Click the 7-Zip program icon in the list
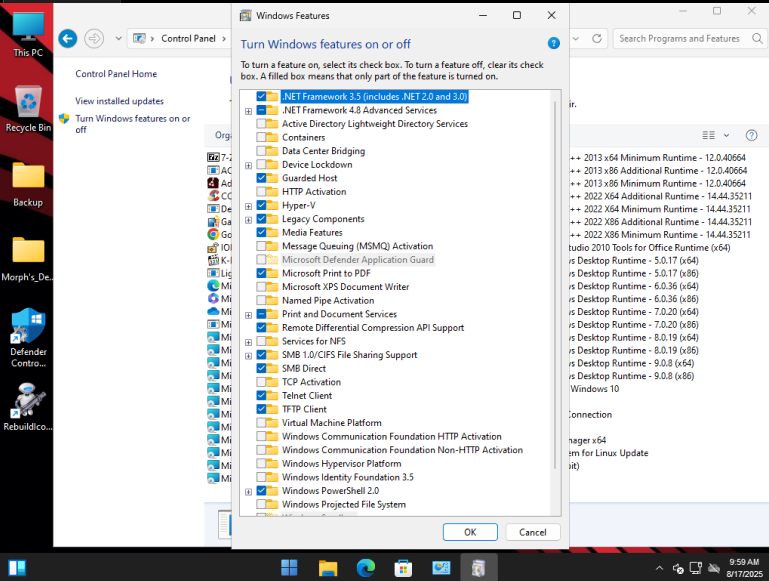 (213, 157)
